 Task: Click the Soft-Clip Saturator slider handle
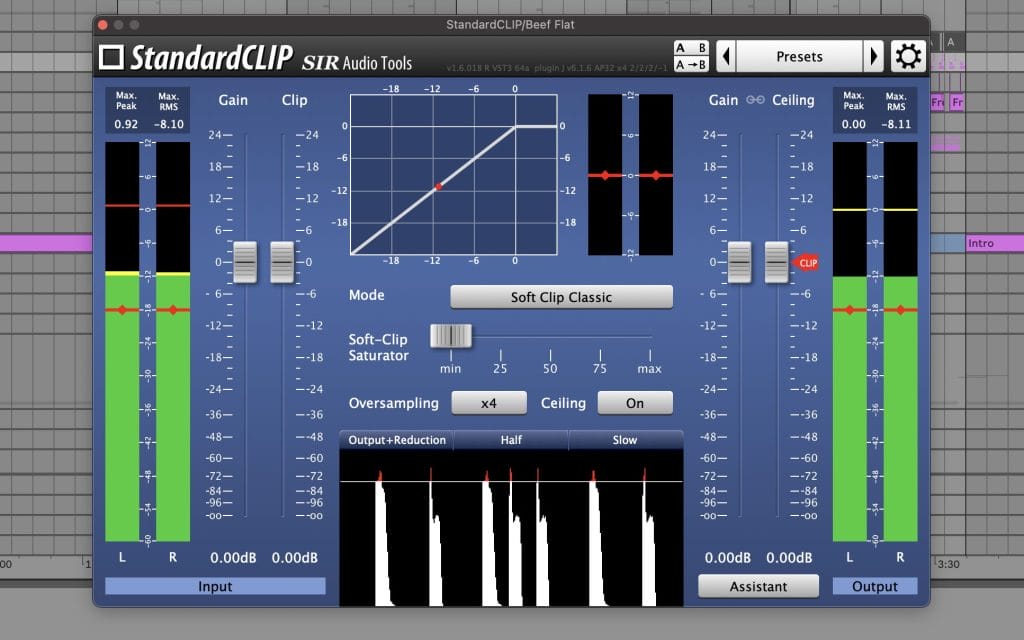(450, 336)
